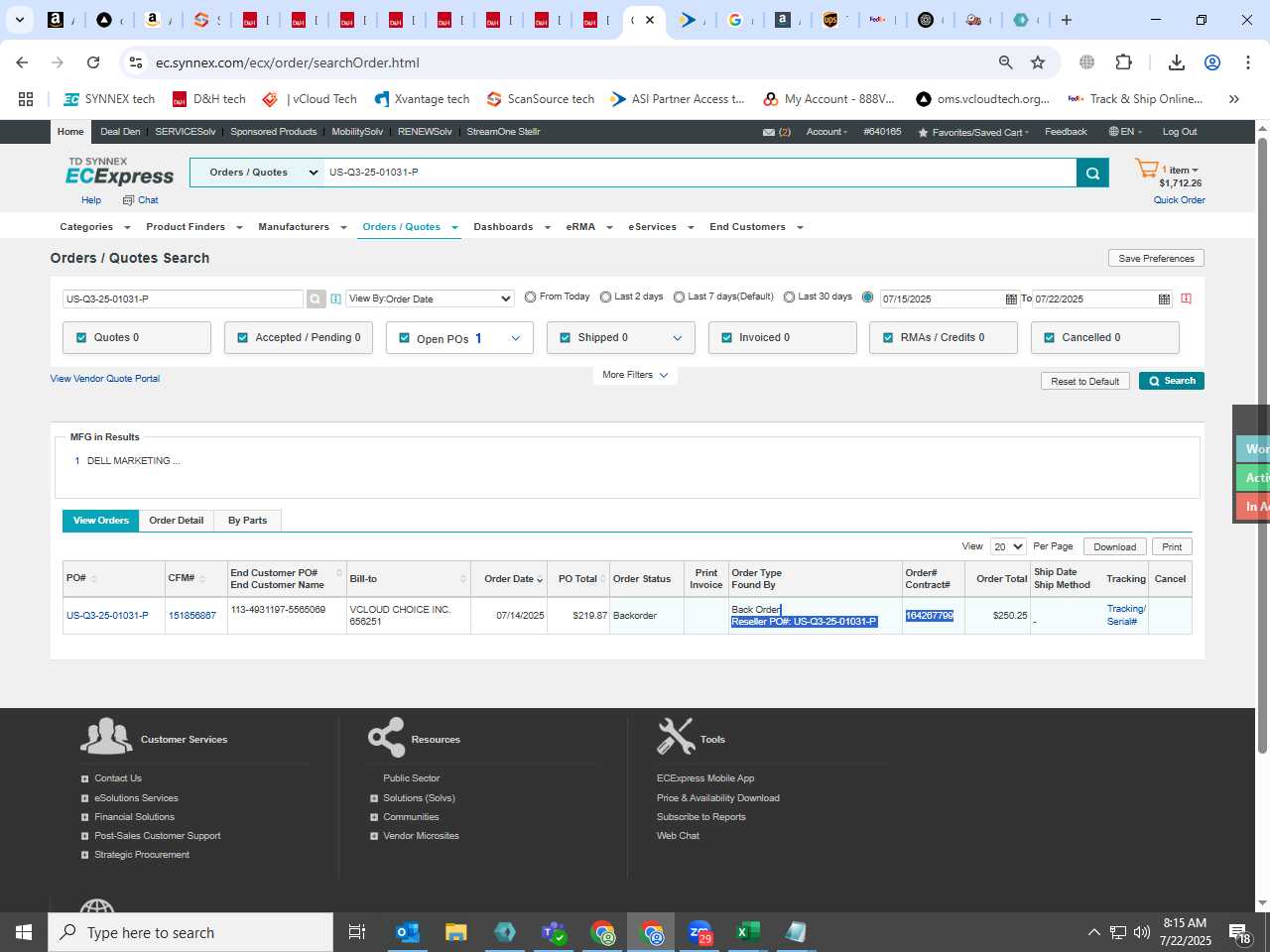This screenshot has width=1270, height=952.
Task: Expand the Open POs dropdown arrow
Action: click(515, 338)
